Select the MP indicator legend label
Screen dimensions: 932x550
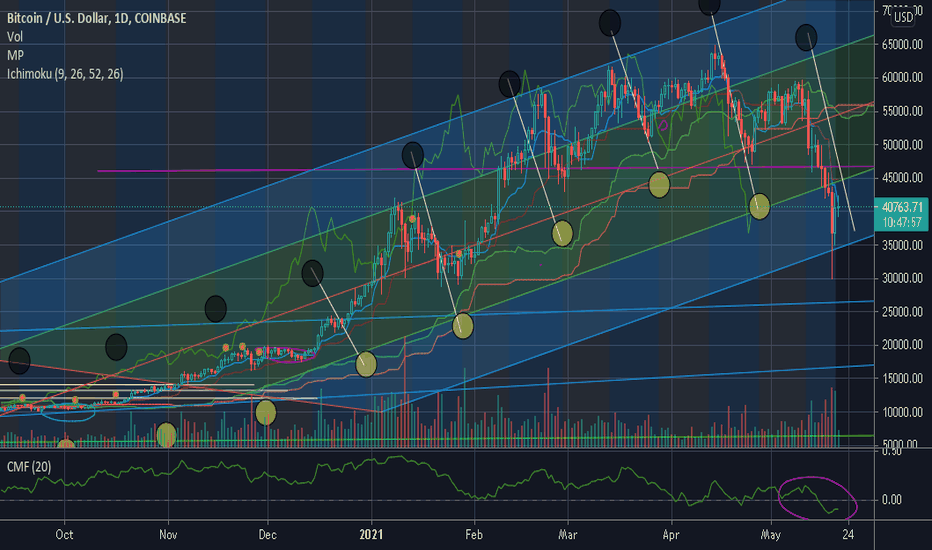[15, 55]
